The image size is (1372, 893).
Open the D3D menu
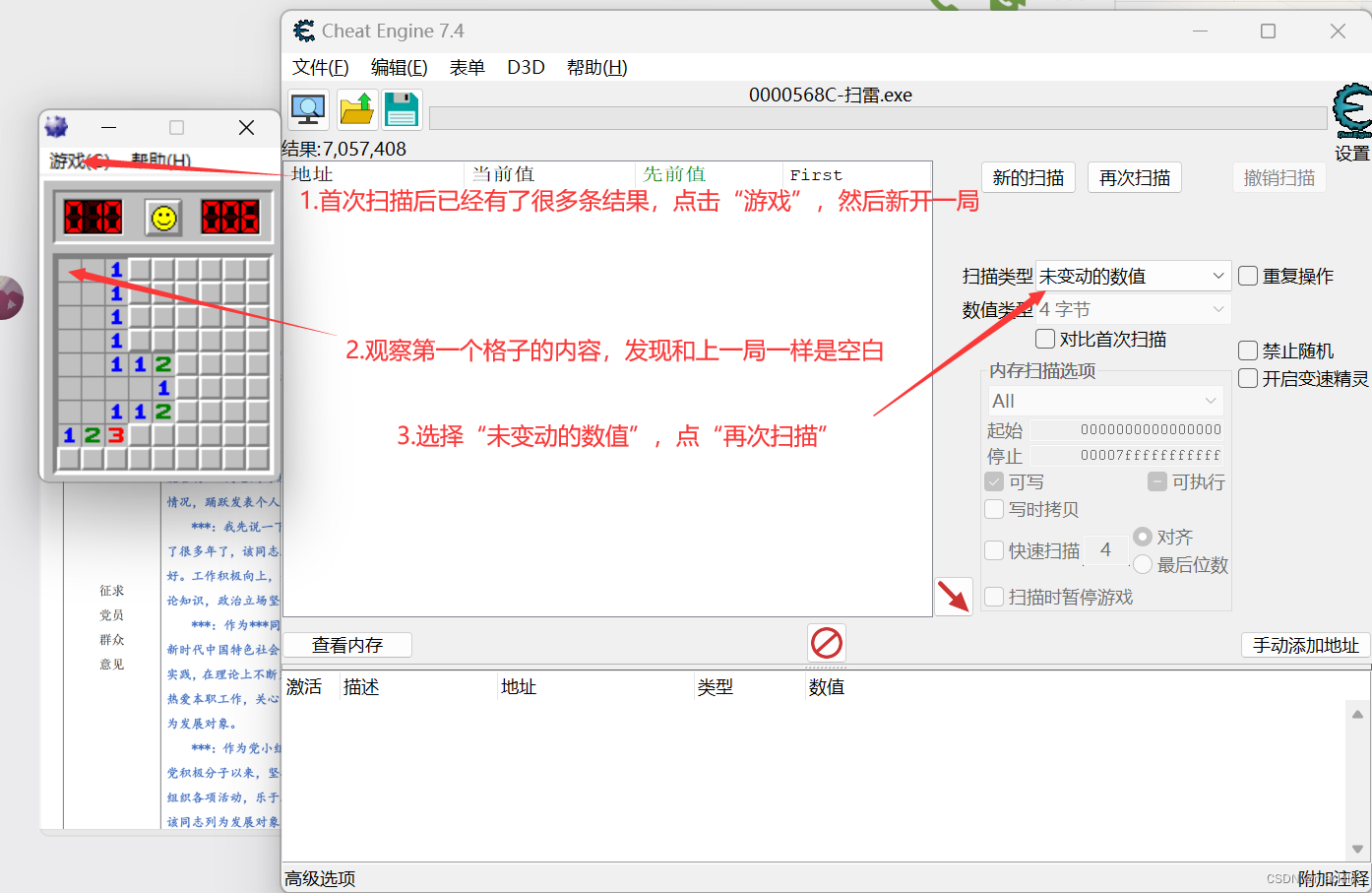pos(526,67)
